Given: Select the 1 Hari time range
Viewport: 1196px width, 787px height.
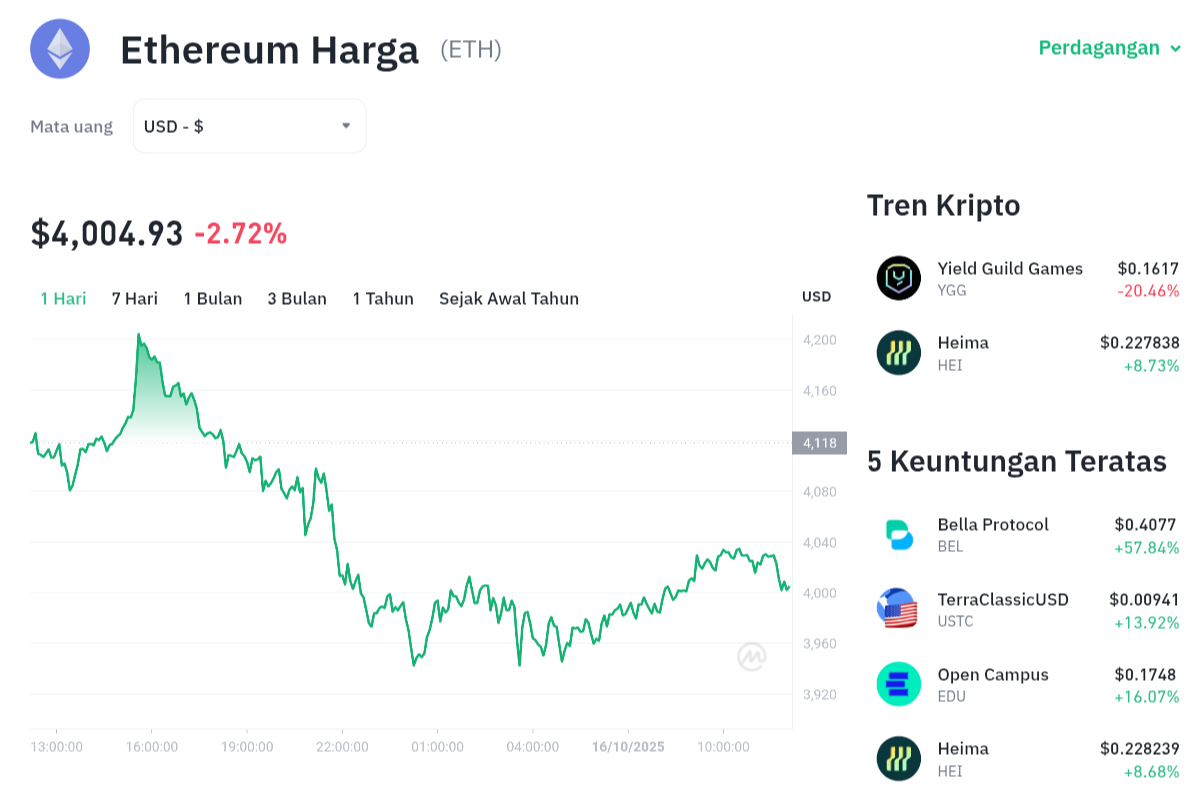Looking at the screenshot, I should coord(63,298).
